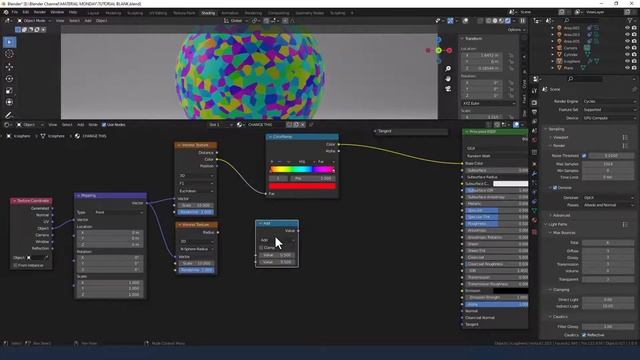The image size is (640, 360).
Task: Click the CHANGE THIS material name field
Action: (x=265, y=124)
